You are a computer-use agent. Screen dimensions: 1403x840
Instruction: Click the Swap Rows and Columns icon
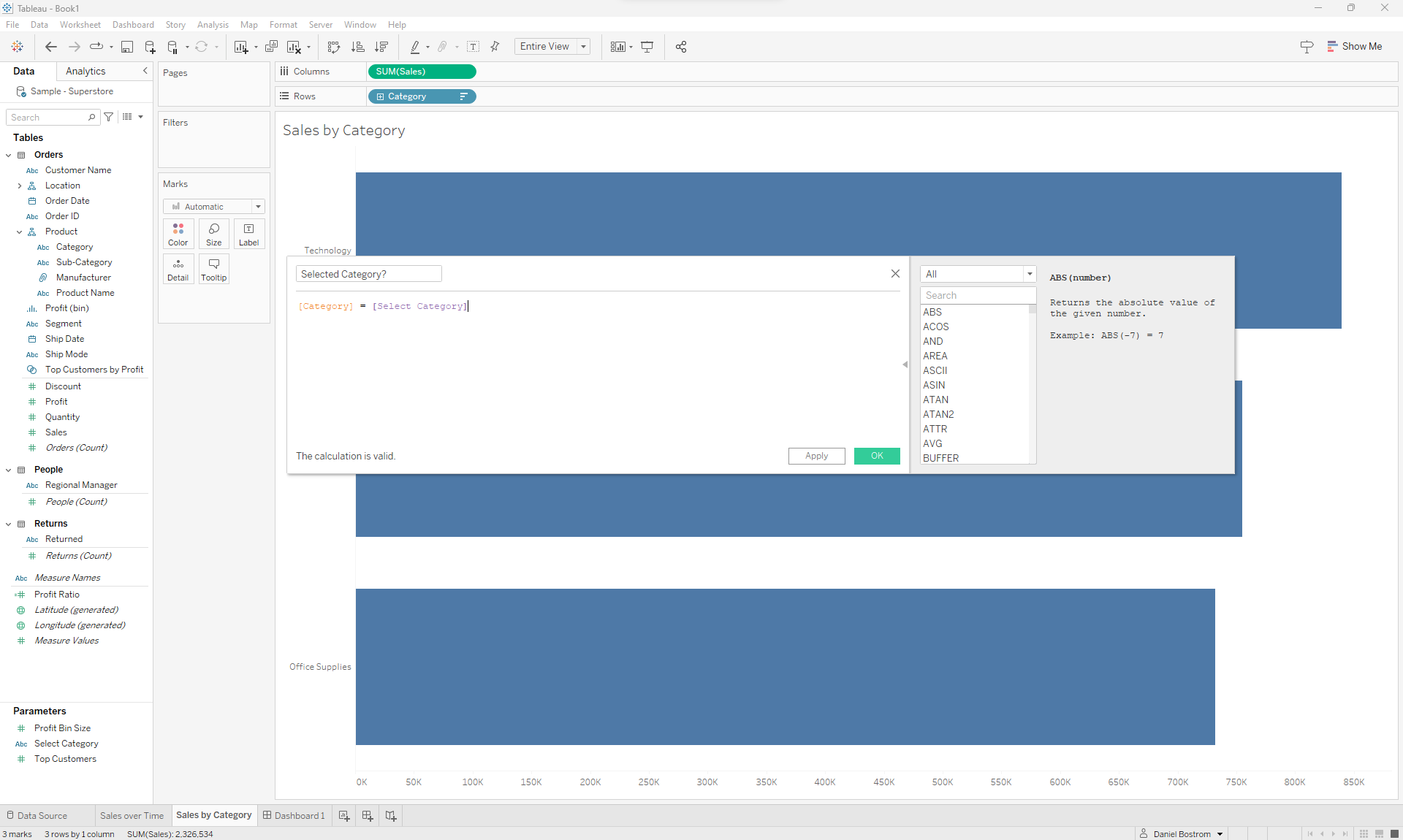[334, 47]
